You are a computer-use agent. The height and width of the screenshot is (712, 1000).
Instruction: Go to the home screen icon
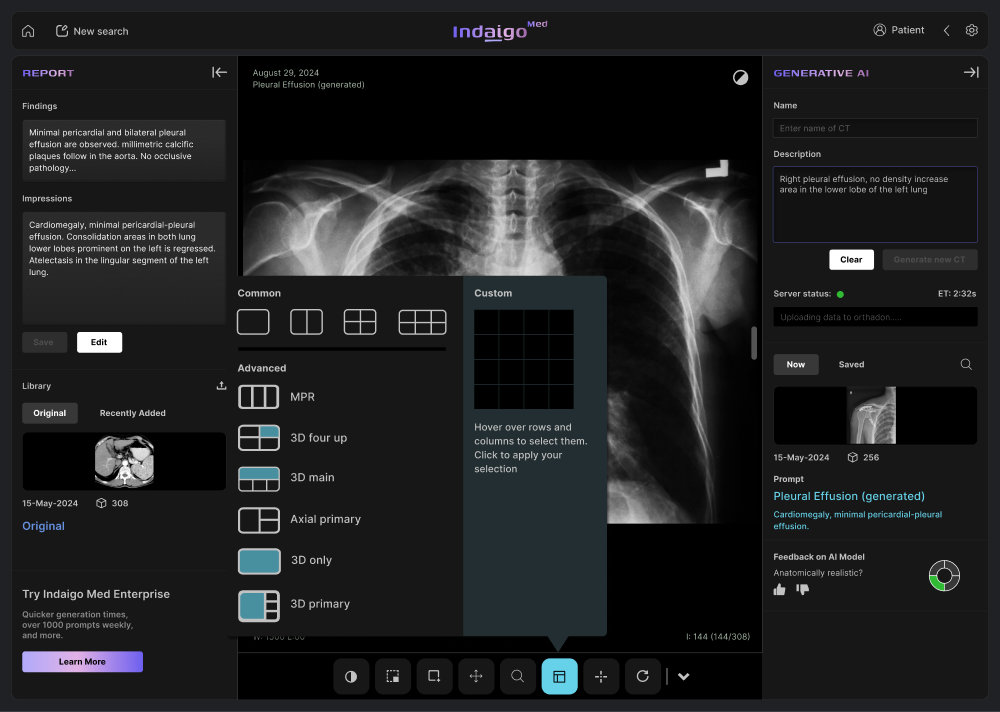(28, 31)
